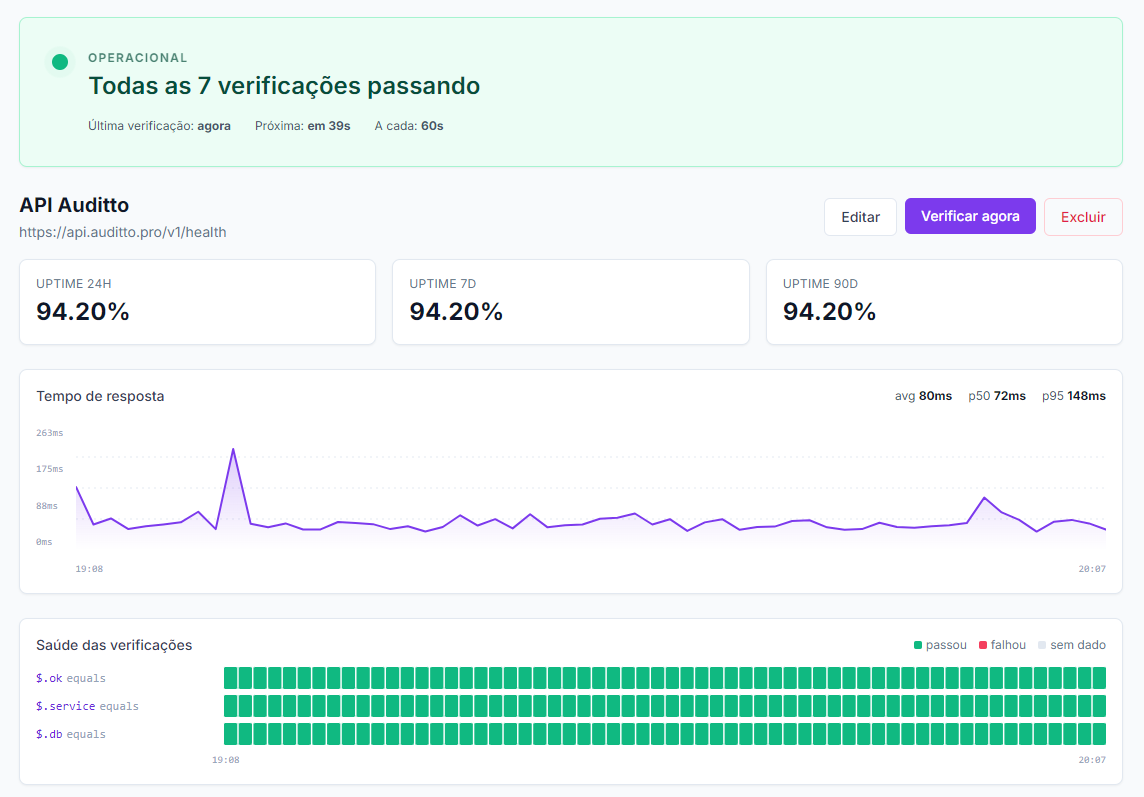1144x797 pixels.
Task: Select the $.ok equals check row label
Action: point(71,678)
